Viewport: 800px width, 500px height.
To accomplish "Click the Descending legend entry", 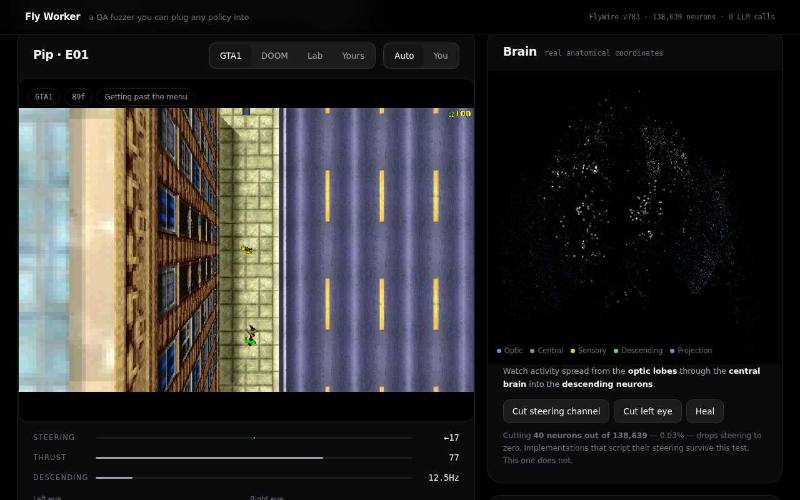I will point(638,351).
